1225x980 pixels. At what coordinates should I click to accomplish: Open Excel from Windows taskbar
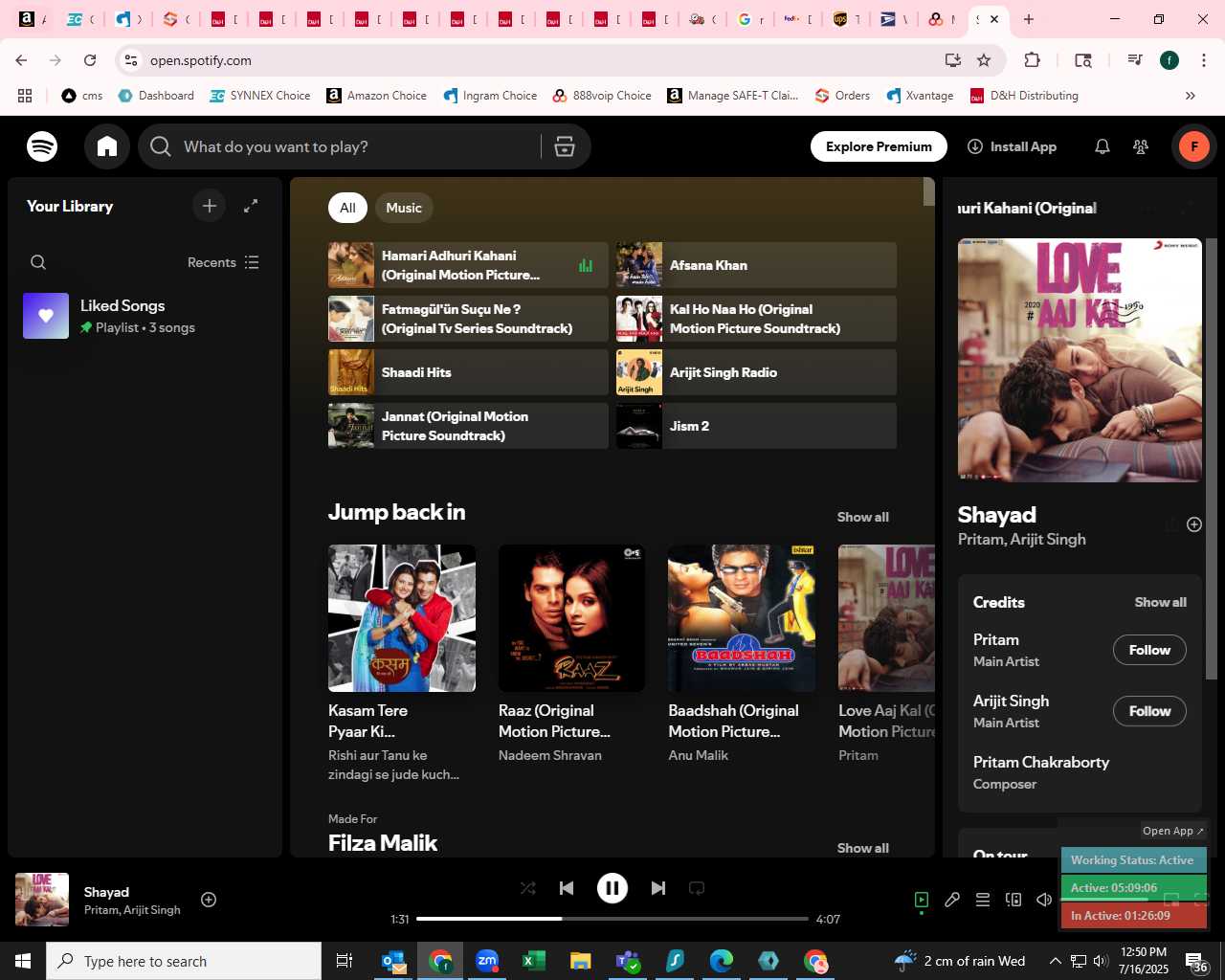coord(534,961)
